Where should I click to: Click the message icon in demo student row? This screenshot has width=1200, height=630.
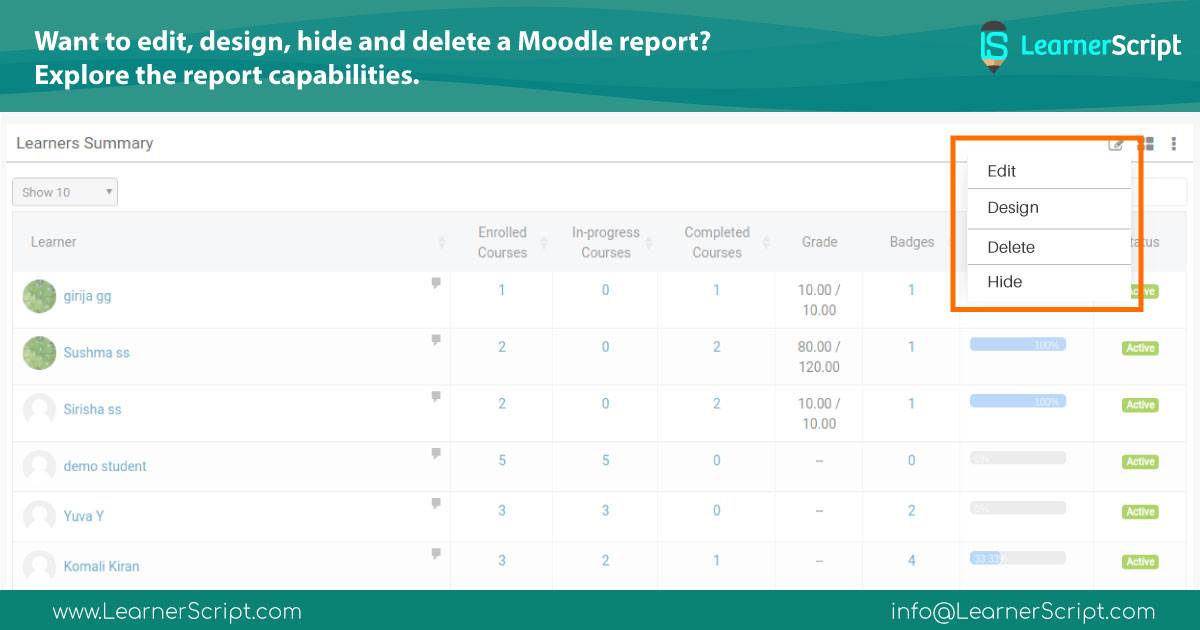[x=436, y=454]
